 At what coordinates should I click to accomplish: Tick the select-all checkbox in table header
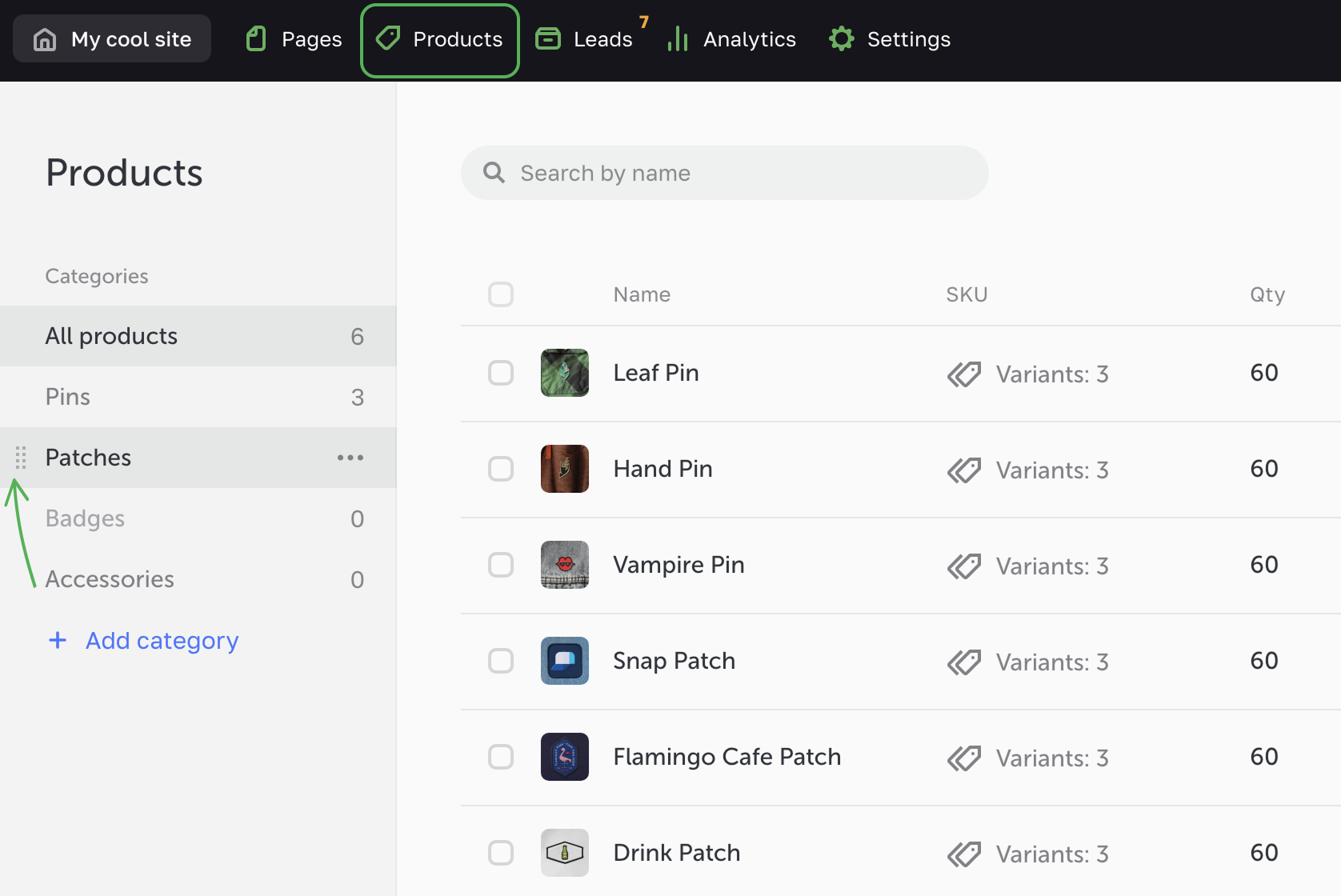click(x=501, y=294)
